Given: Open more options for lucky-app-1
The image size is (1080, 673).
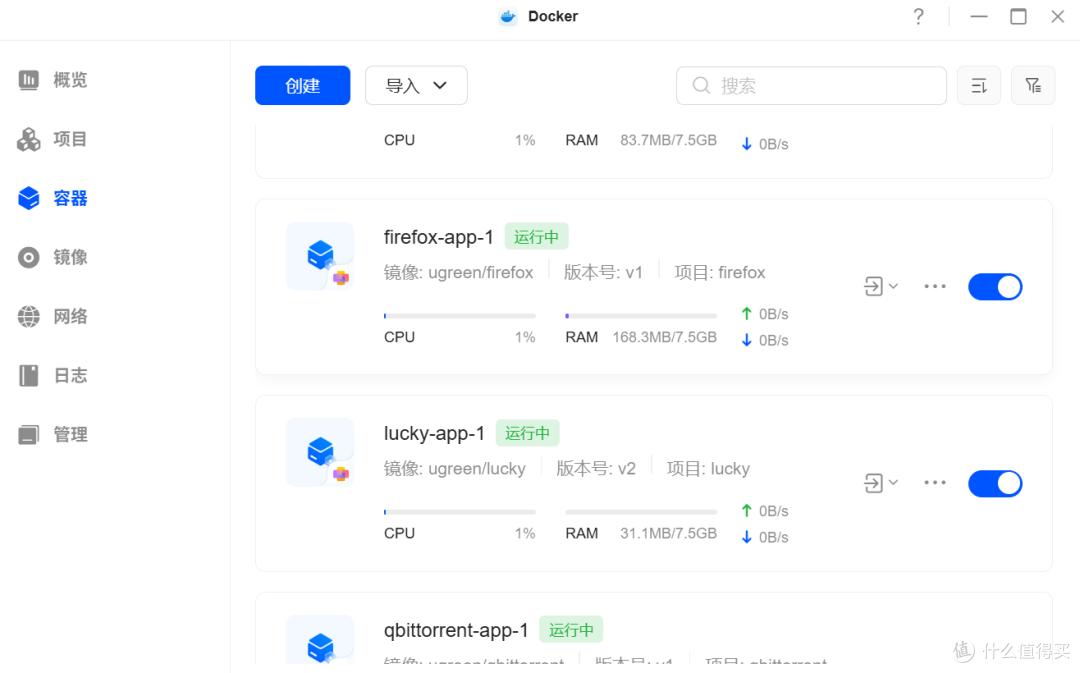Looking at the screenshot, I should pos(935,482).
